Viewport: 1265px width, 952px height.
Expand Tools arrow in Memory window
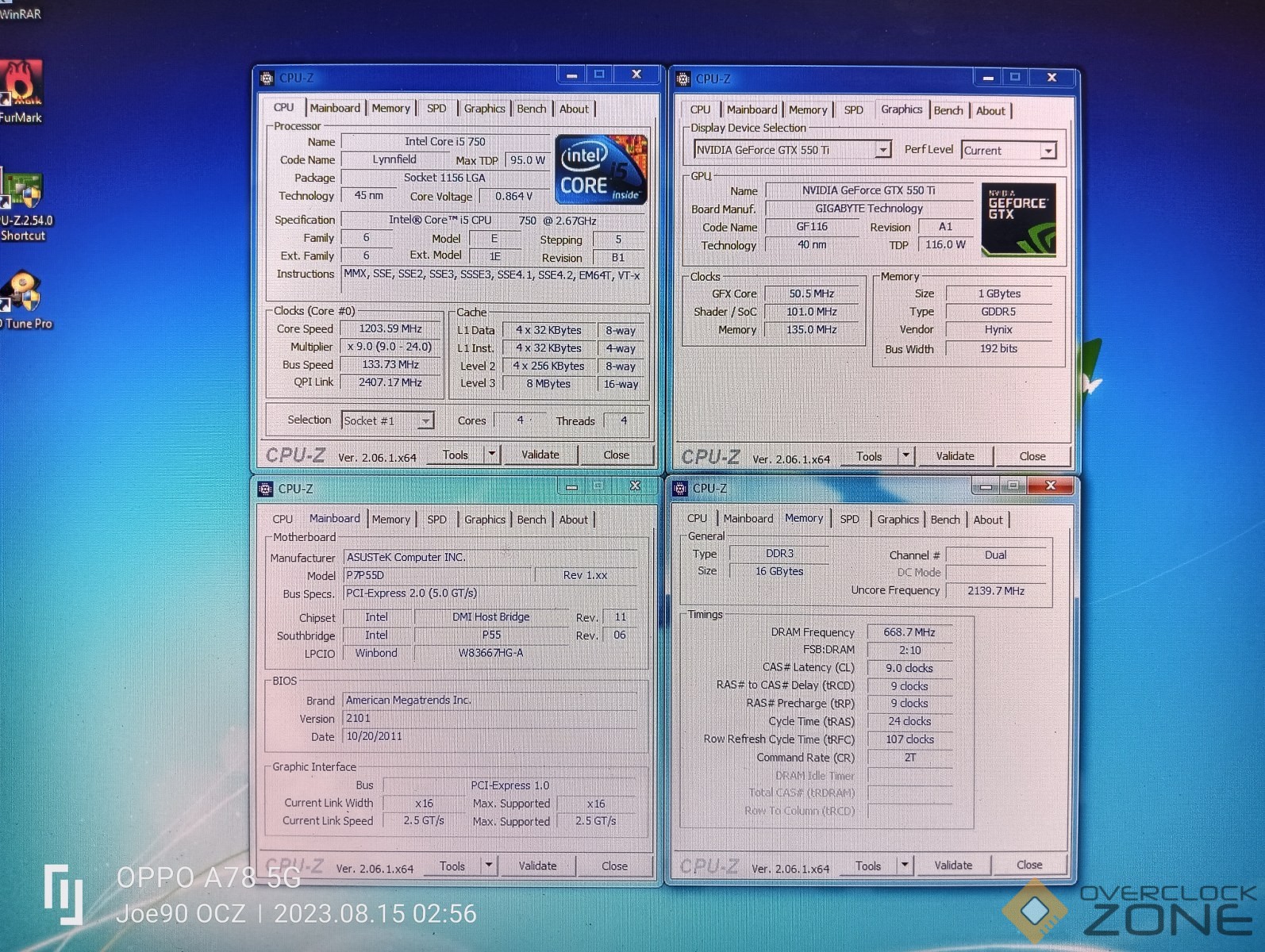tap(905, 865)
